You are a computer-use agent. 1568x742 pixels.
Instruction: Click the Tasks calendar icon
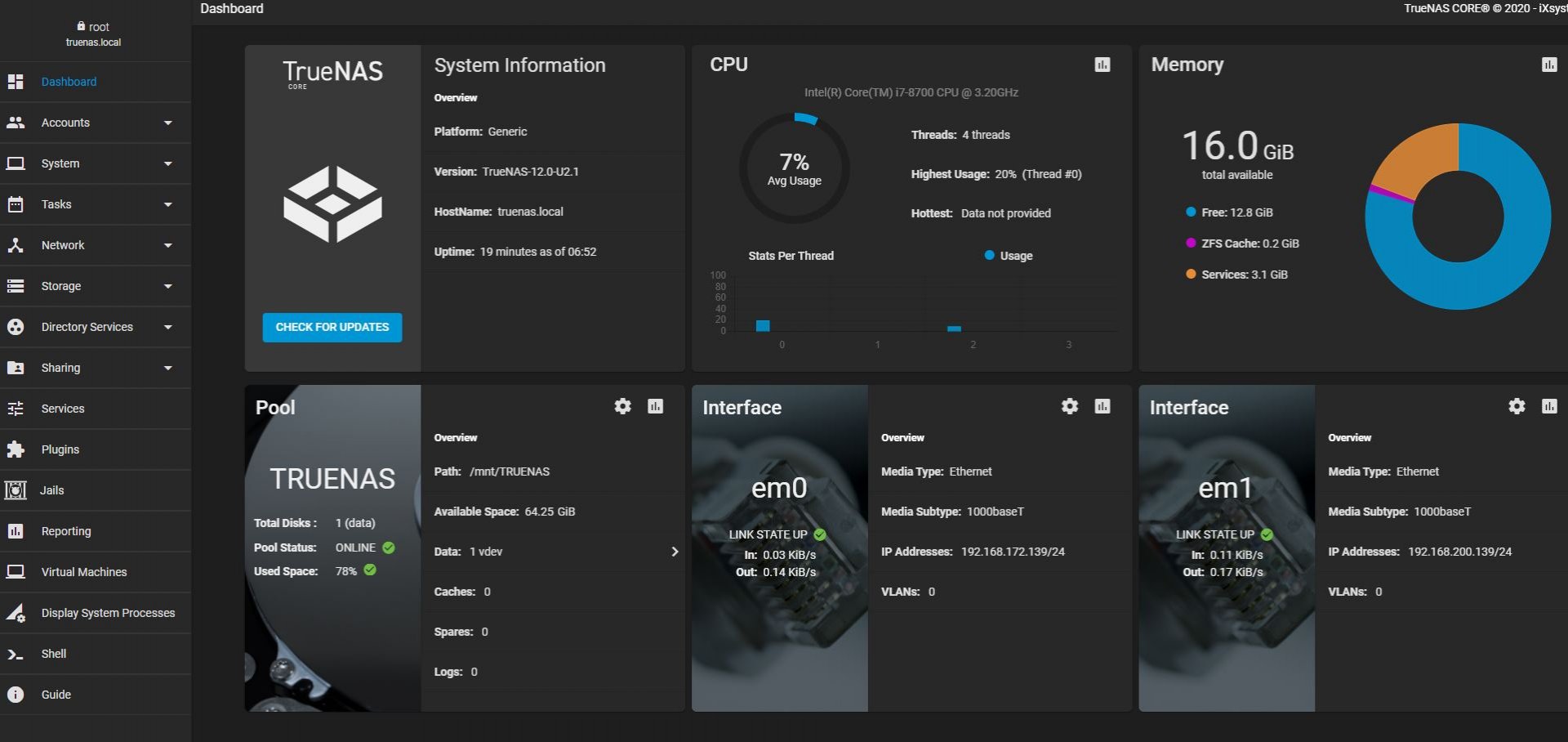tap(16, 204)
